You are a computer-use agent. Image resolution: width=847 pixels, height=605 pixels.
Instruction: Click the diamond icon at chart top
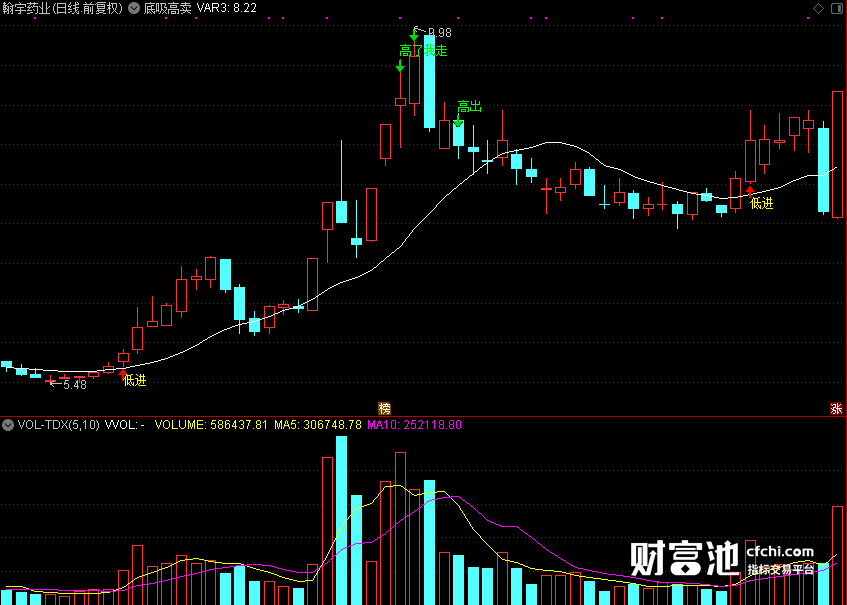coord(818,8)
